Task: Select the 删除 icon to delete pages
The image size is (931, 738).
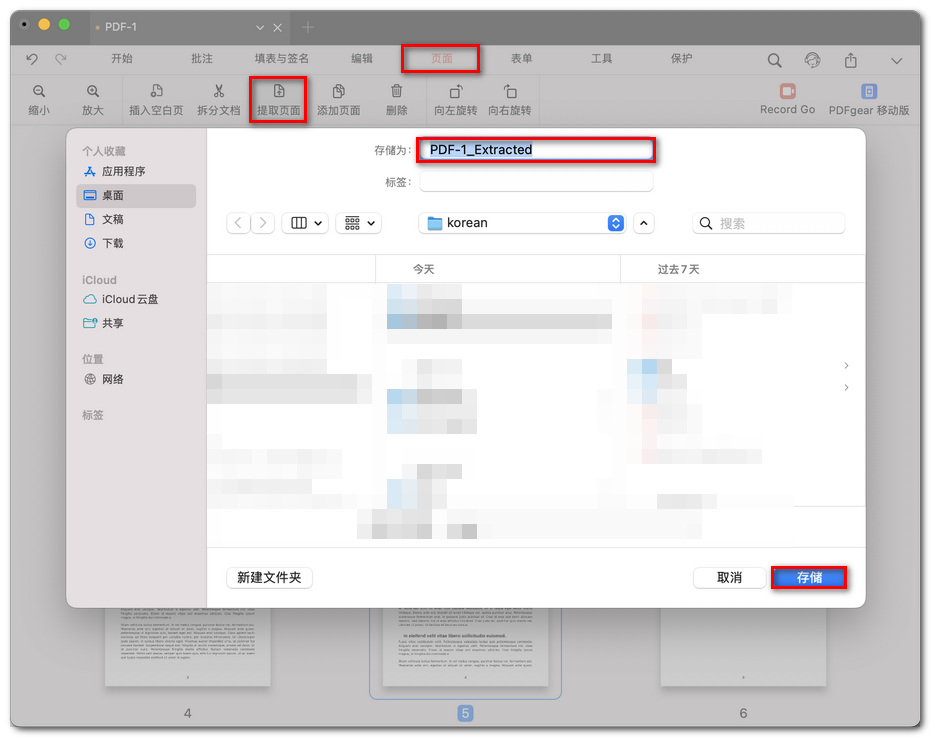Action: point(396,98)
